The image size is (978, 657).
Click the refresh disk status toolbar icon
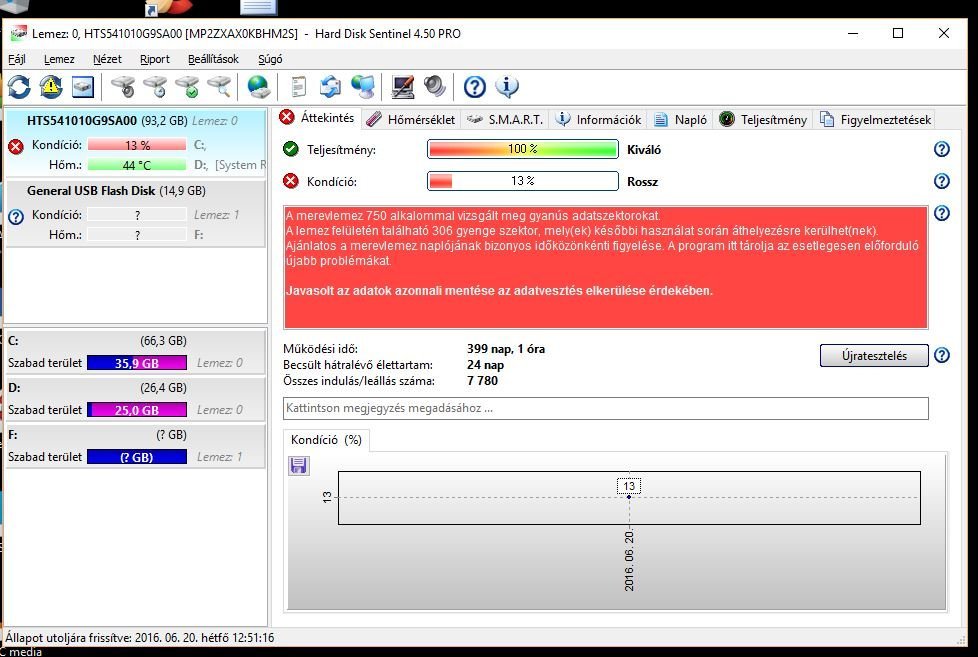click(x=19, y=87)
